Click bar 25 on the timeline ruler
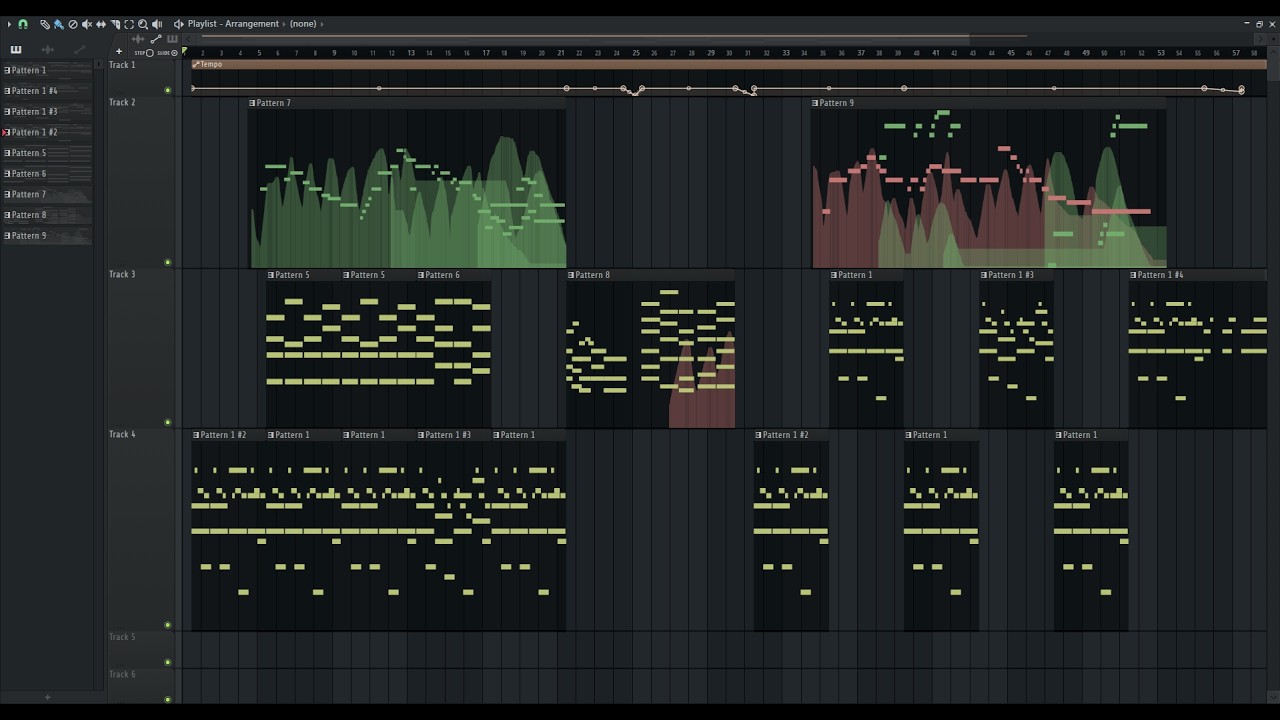The height and width of the screenshot is (720, 1280). point(636,53)
